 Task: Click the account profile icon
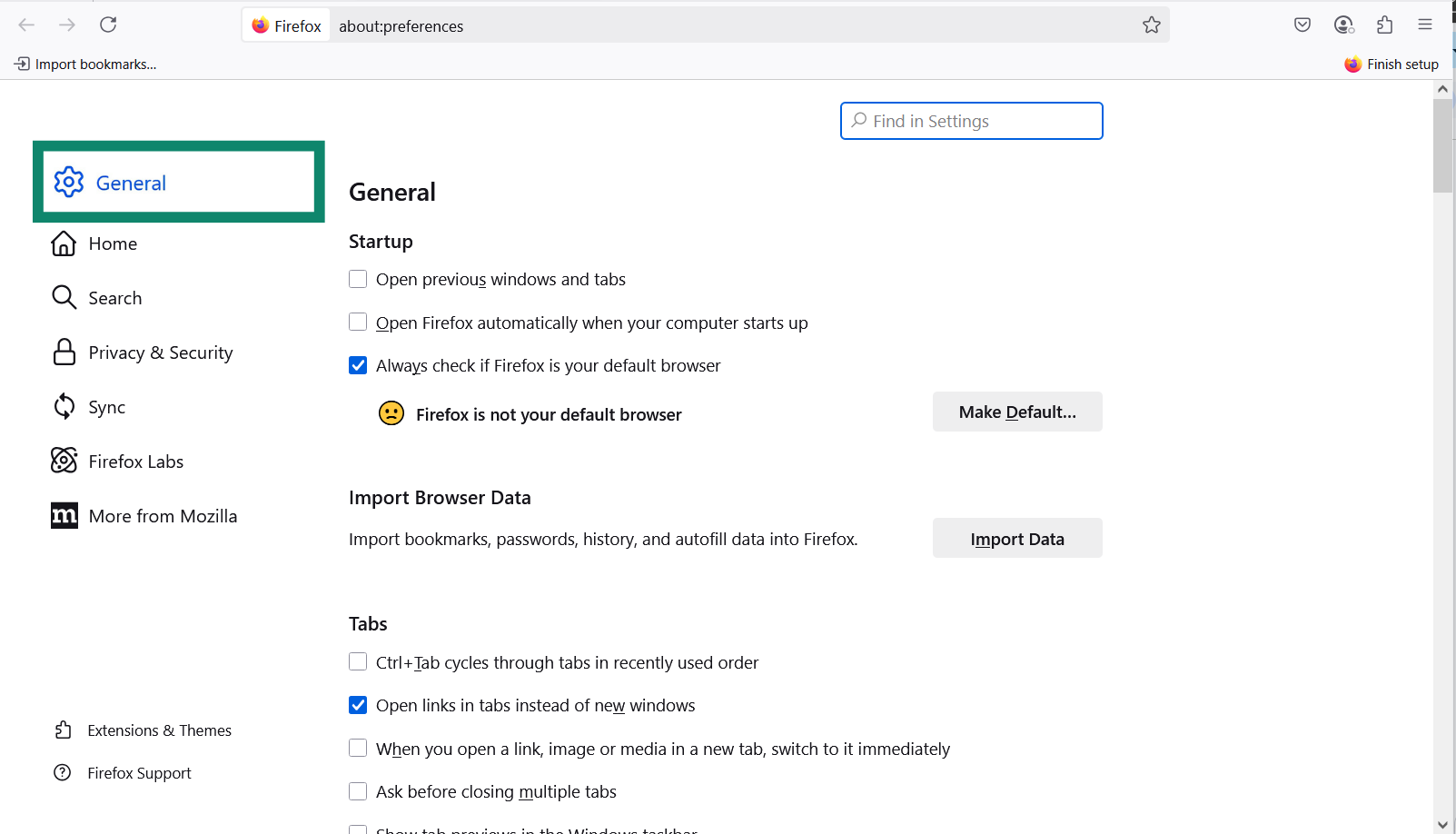coord(1343,25)
